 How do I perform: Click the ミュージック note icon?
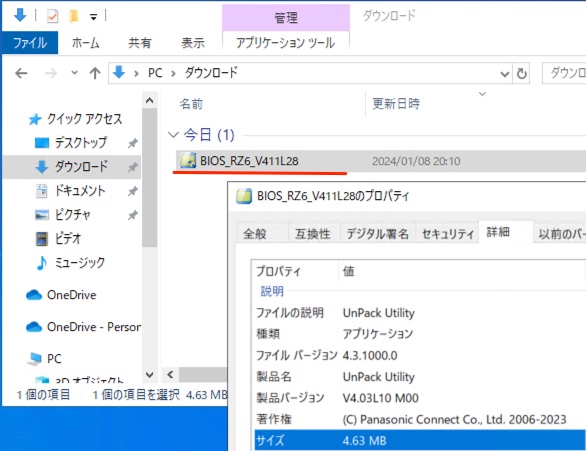42,263
